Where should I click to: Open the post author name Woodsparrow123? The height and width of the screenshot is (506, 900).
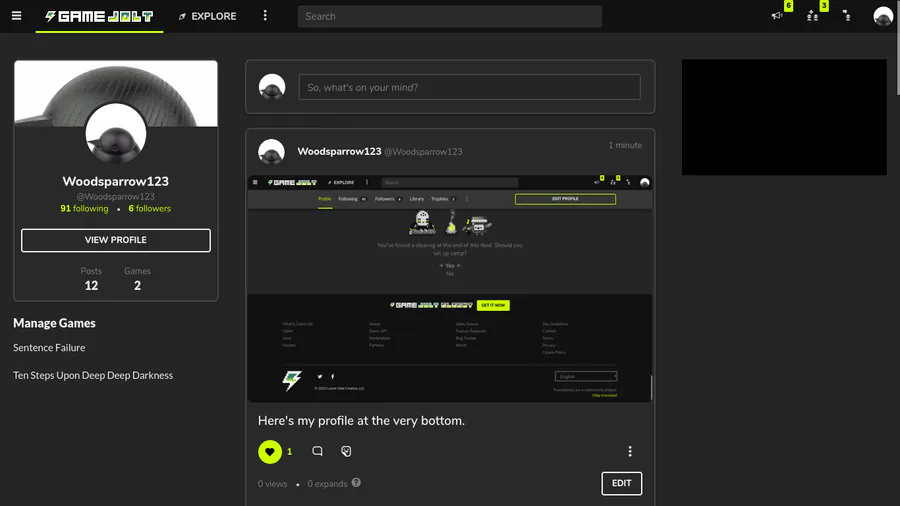[339, 151]
